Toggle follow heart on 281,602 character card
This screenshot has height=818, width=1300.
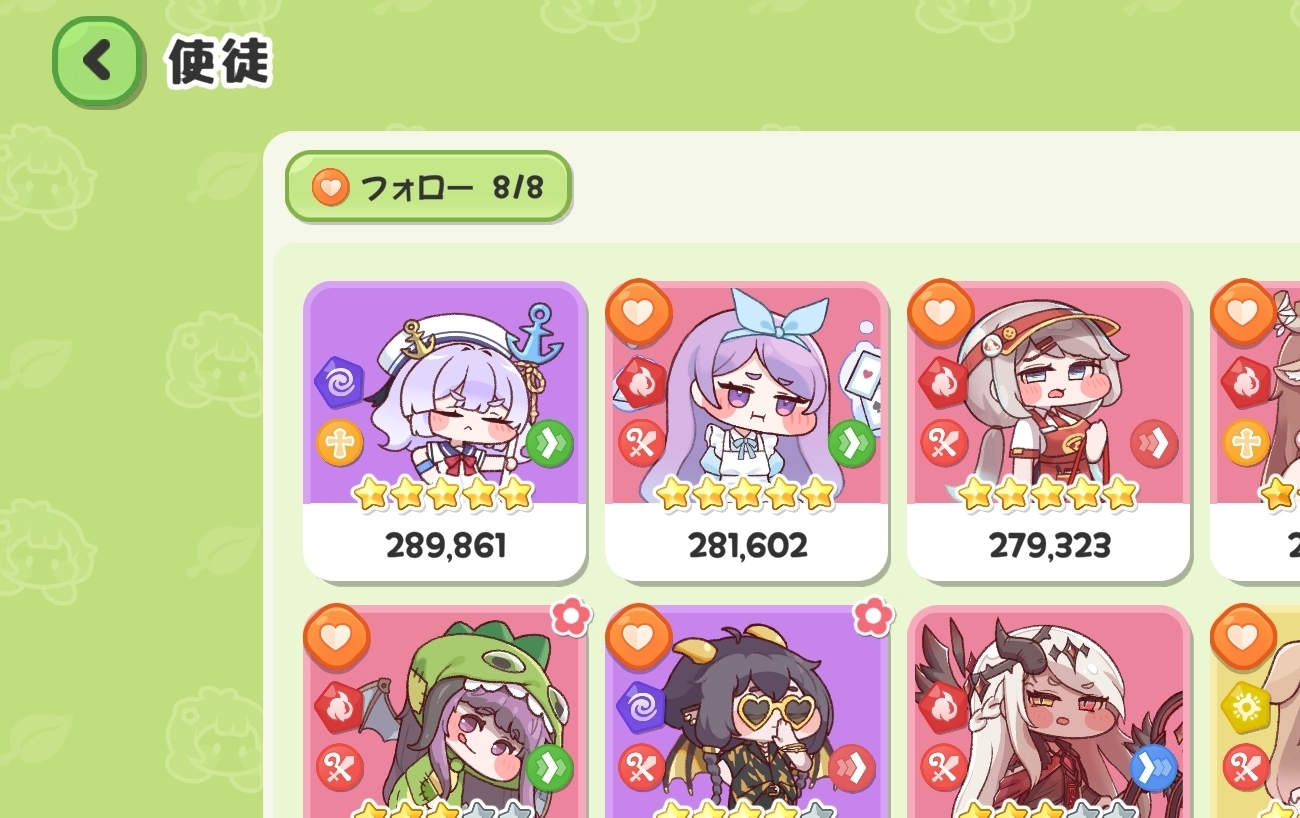[639, 313]
